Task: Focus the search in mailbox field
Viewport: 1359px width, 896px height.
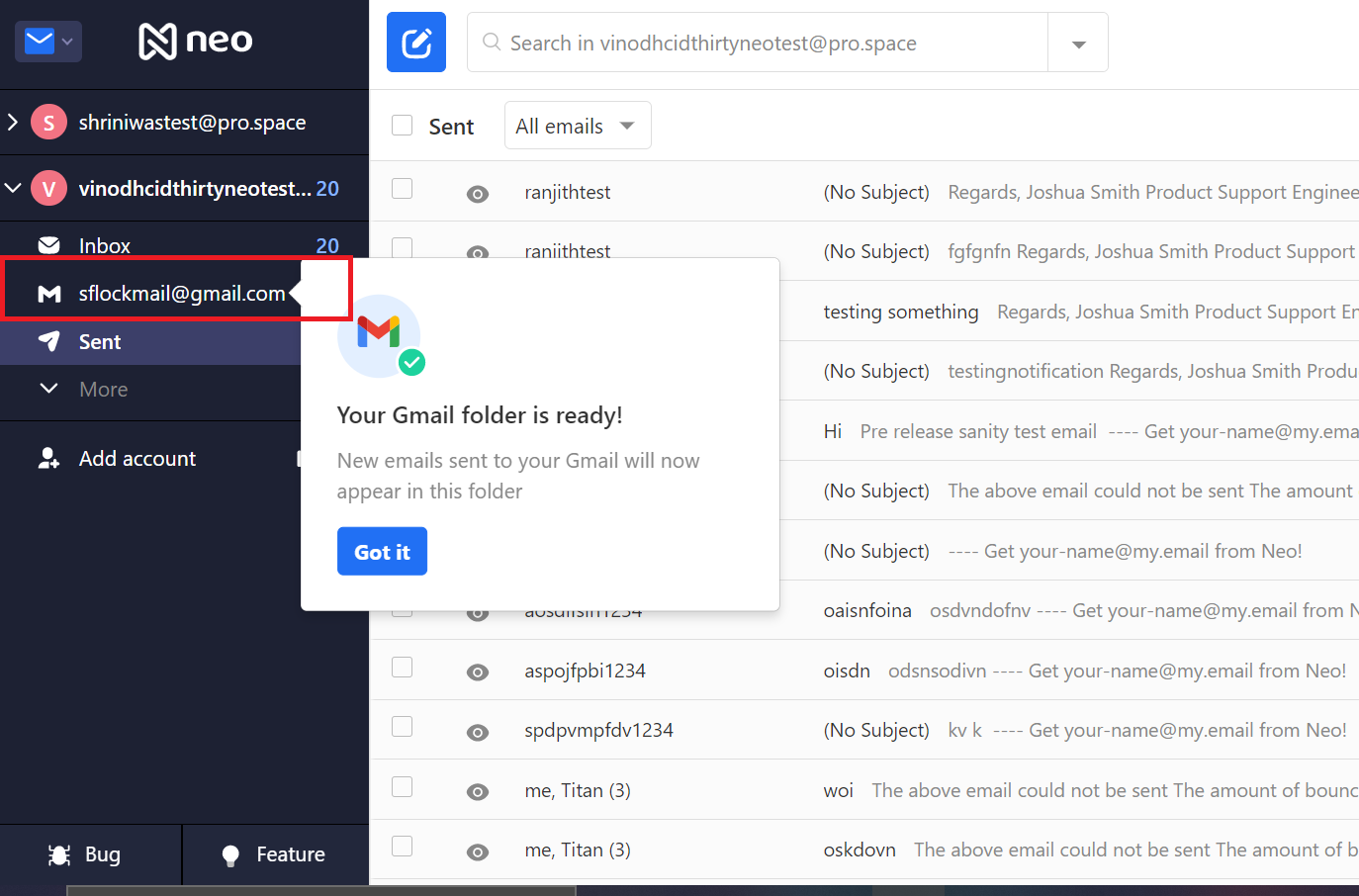Action: coord(758,43)
